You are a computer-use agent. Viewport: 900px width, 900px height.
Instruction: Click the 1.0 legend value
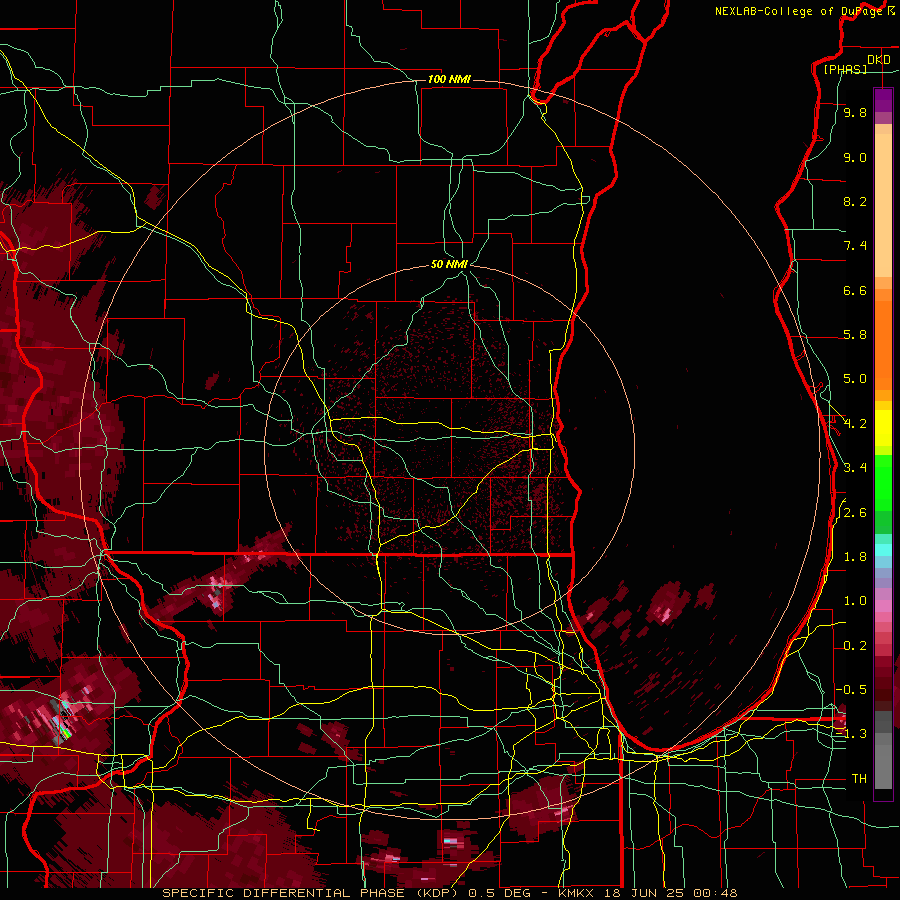pyautogui.click(x=855, y=601)
